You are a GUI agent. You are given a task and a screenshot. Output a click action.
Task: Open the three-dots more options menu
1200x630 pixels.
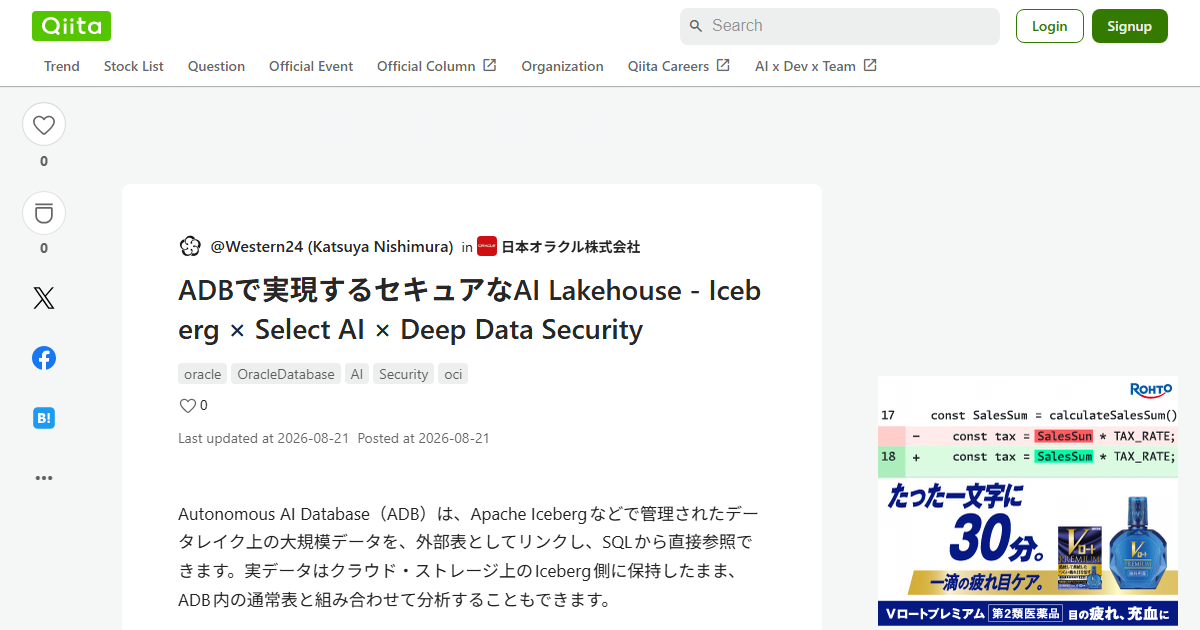(44, 478)
